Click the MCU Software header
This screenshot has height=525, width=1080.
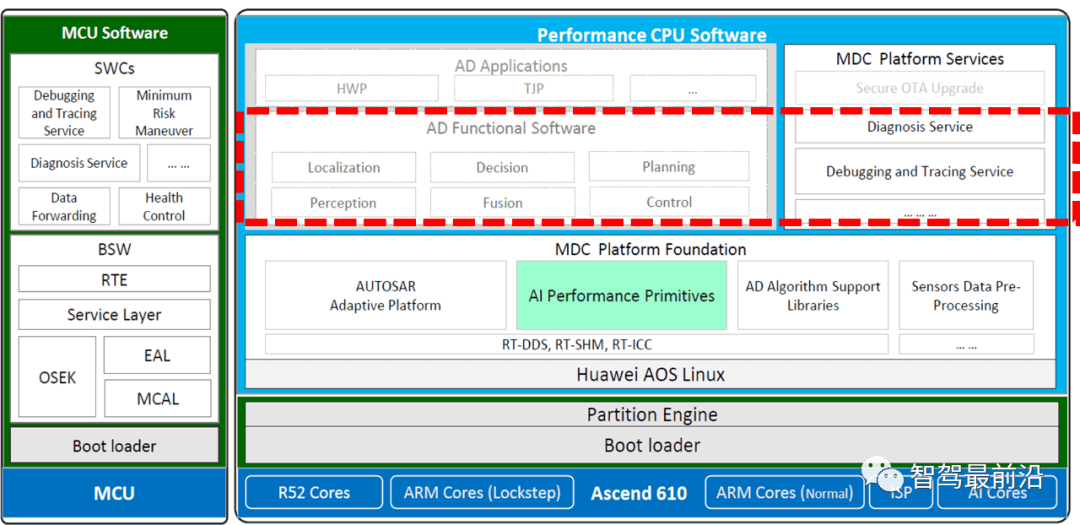(114, 32)
